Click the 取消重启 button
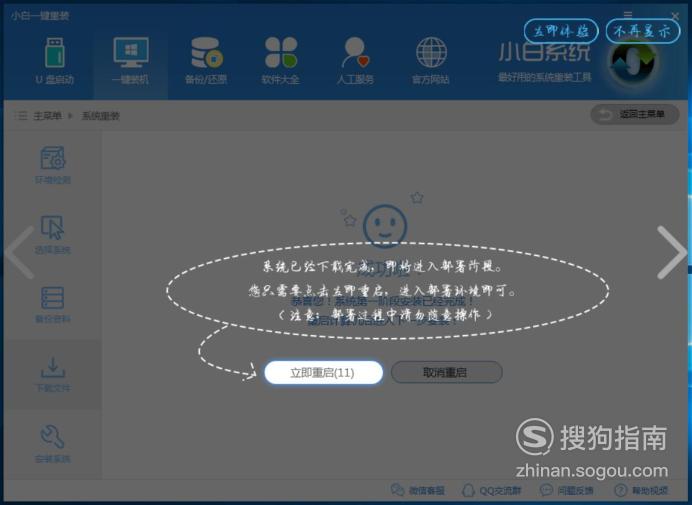692x505 pixels. [x=446, y=373]
